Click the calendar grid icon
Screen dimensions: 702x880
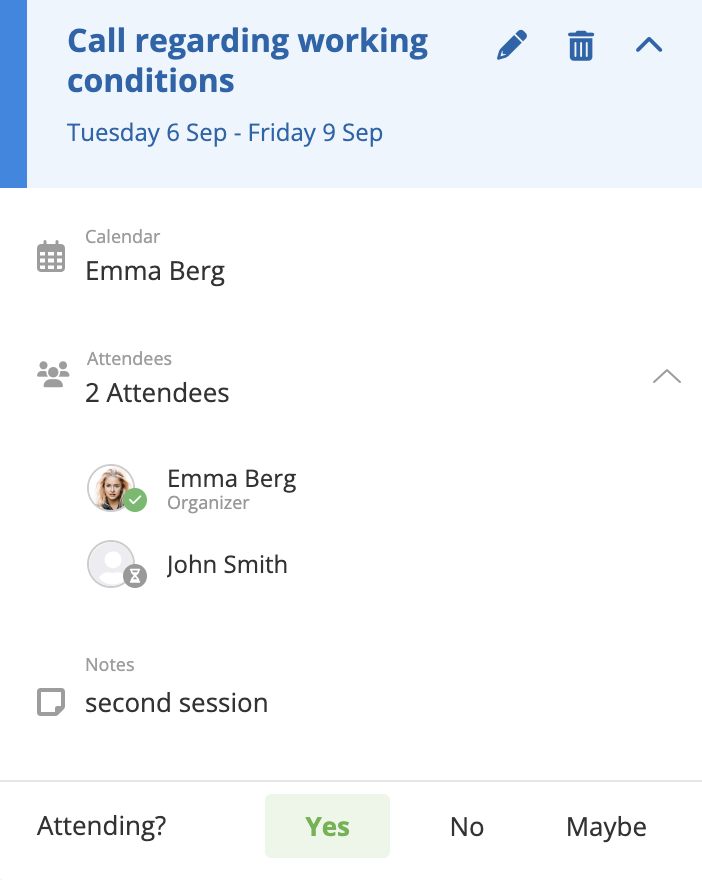coord(51,257)
